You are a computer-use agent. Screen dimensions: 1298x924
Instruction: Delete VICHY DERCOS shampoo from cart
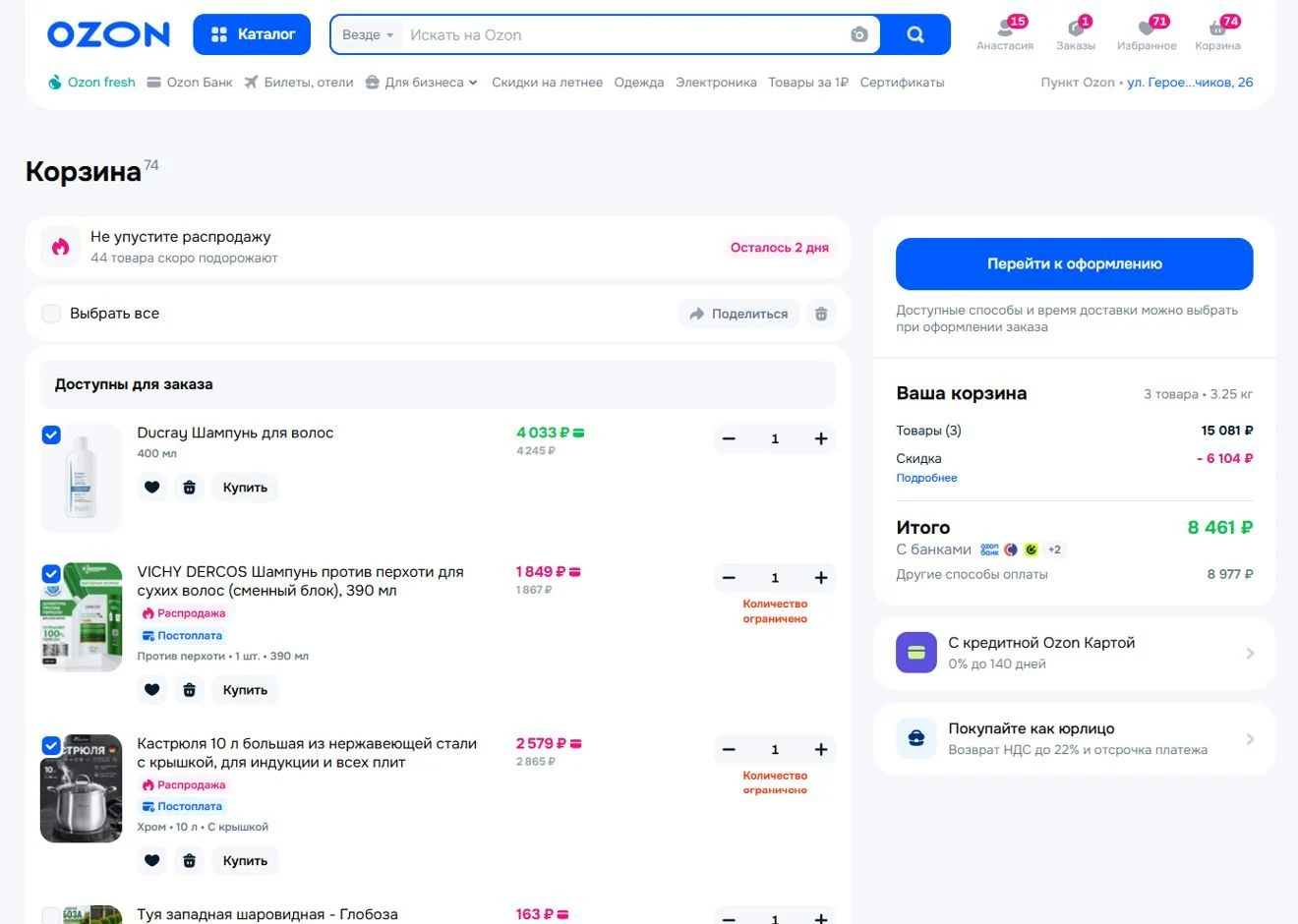[x=190, y=690]
